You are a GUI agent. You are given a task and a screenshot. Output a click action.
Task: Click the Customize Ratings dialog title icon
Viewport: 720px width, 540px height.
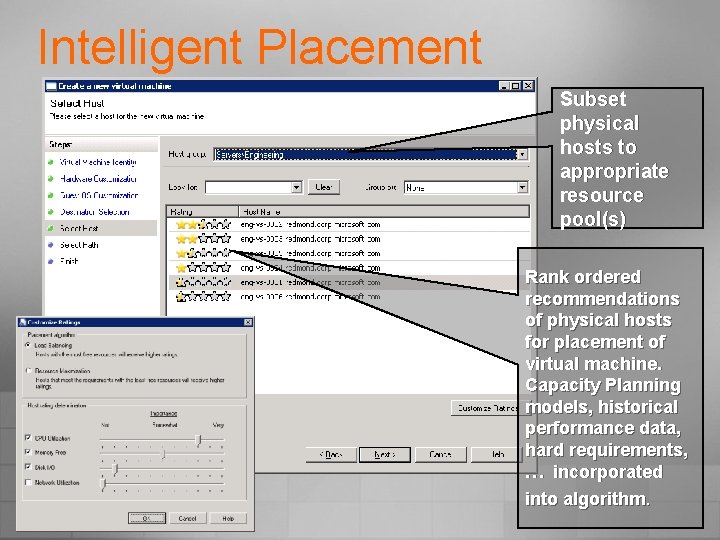click(22, 322)
